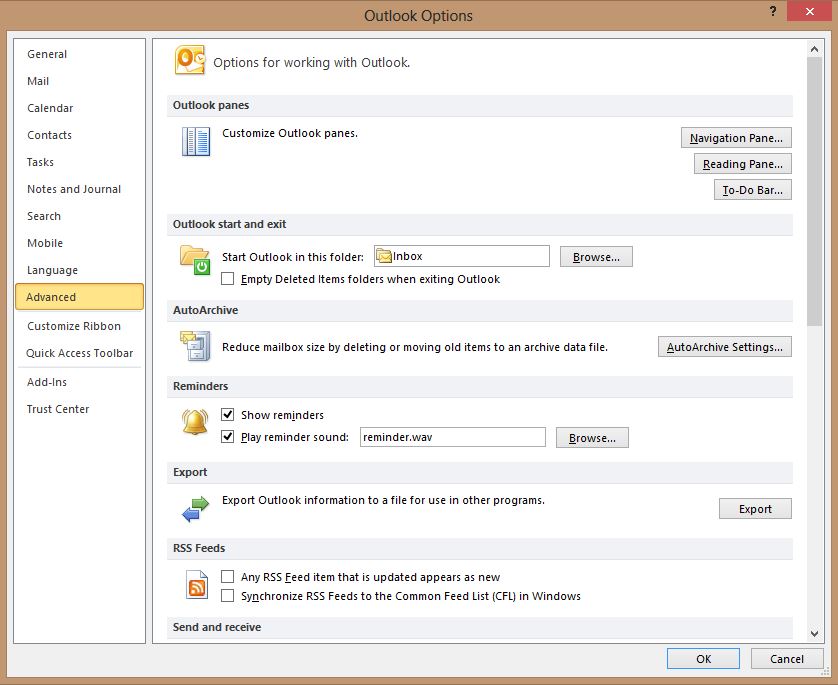Open the Contacts category

click(x=80, y=135)
